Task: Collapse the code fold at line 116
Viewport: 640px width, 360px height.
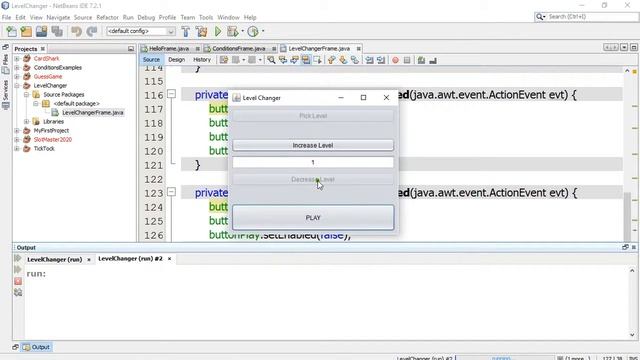Action: point(172,94)
